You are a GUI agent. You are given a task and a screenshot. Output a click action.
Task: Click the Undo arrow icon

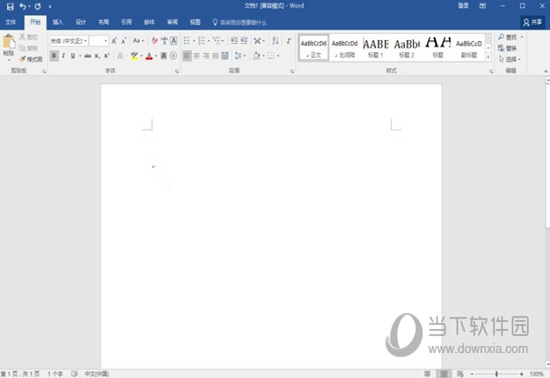(23, 6)
